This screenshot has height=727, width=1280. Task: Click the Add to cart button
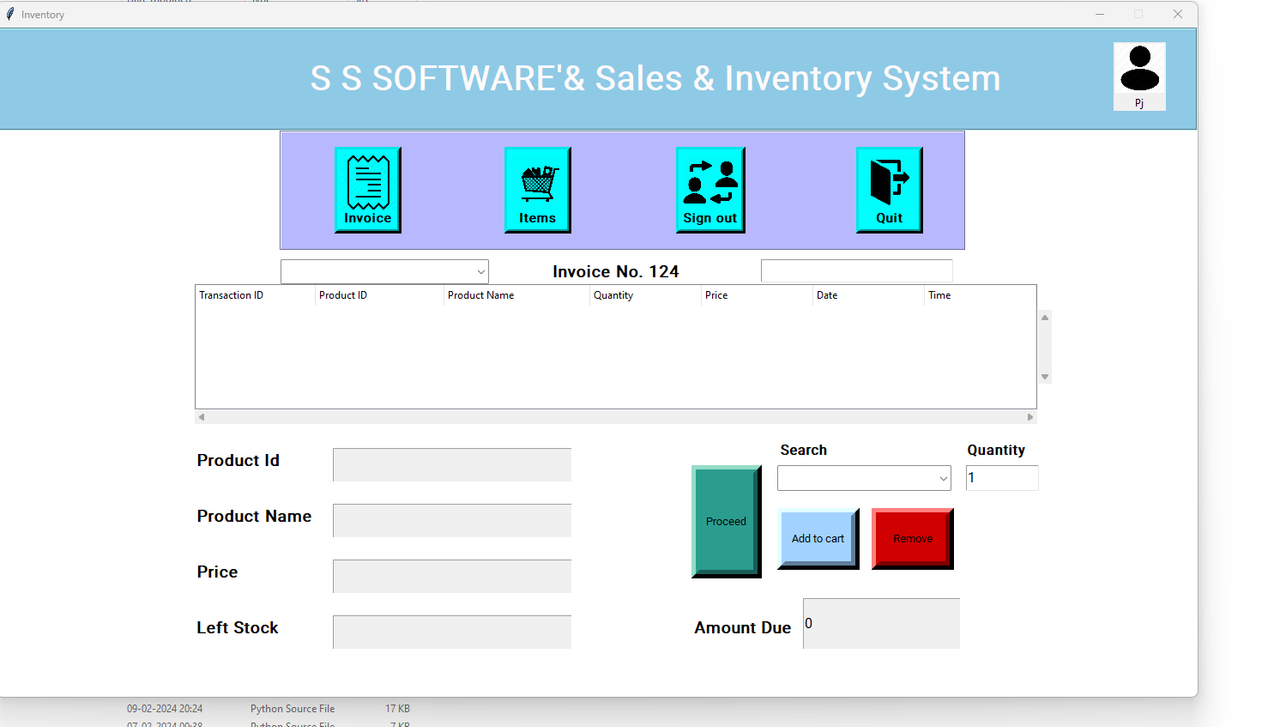818,539
